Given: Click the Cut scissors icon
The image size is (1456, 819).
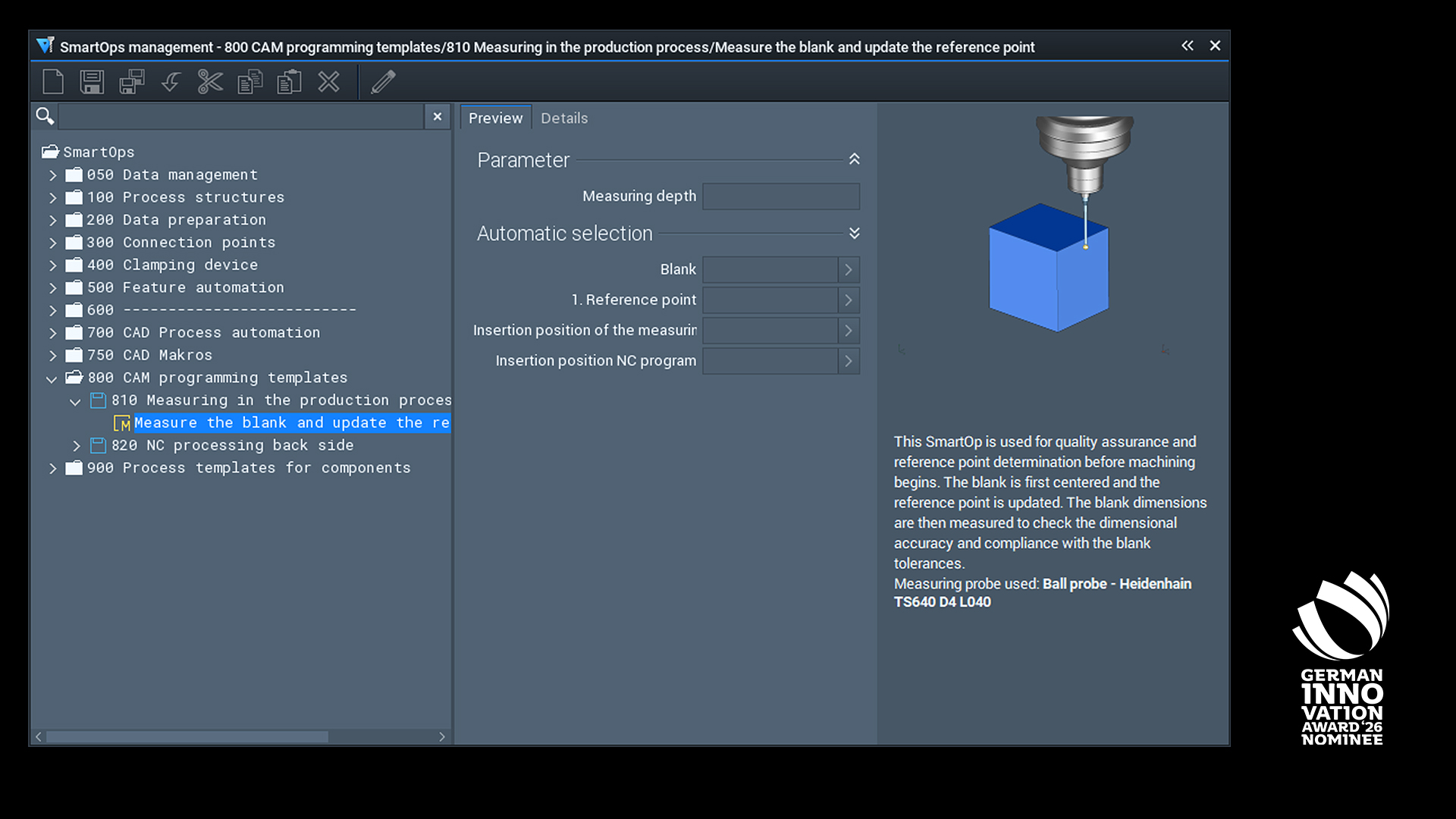Looking at the screenshot, I should pyautogui.click(x=210, y=82).
